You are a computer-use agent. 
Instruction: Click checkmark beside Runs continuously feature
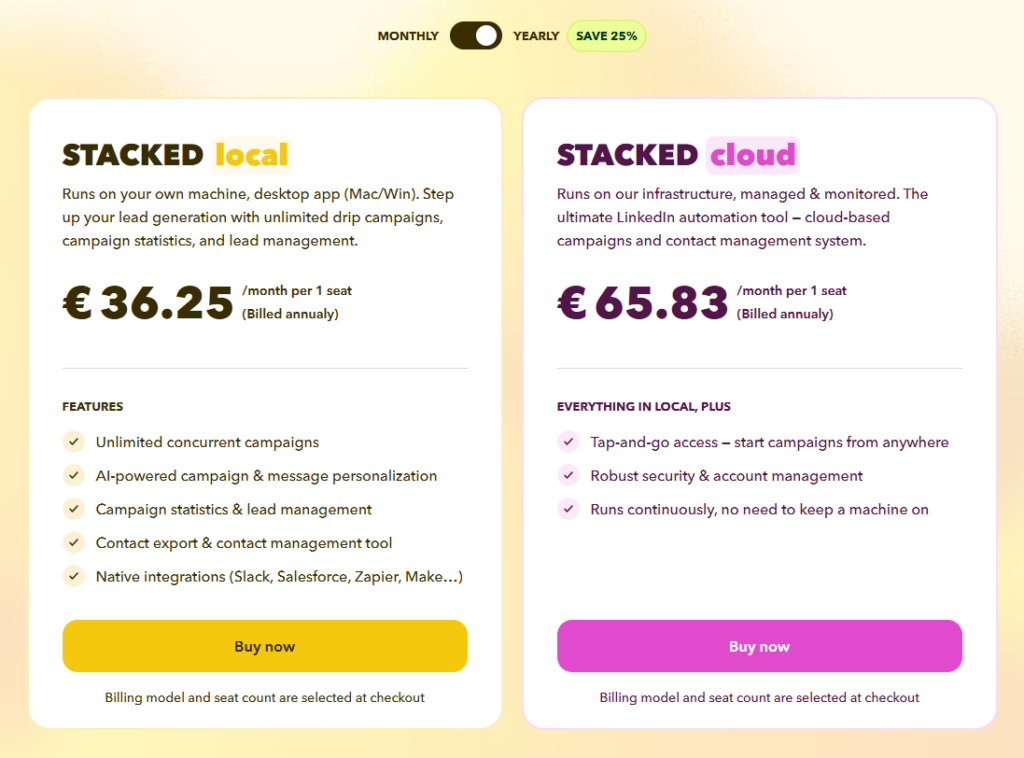[x=568, y=509]
